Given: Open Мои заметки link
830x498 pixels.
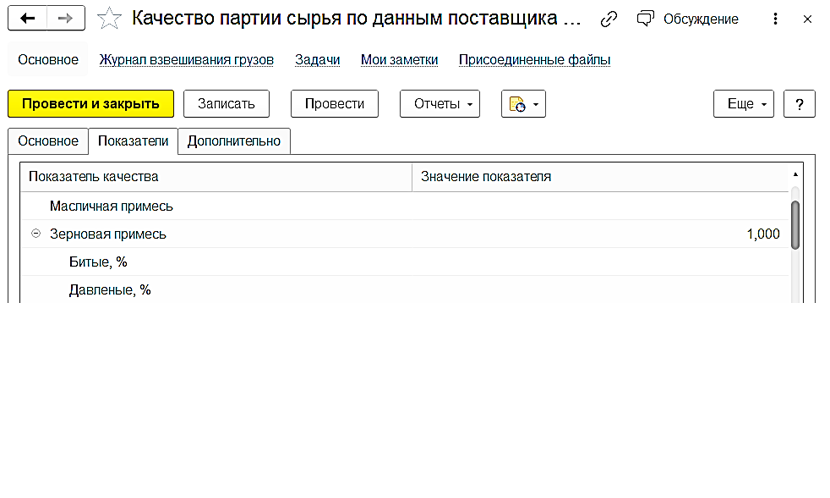Looking at the screenshot, I should (399, 60).
